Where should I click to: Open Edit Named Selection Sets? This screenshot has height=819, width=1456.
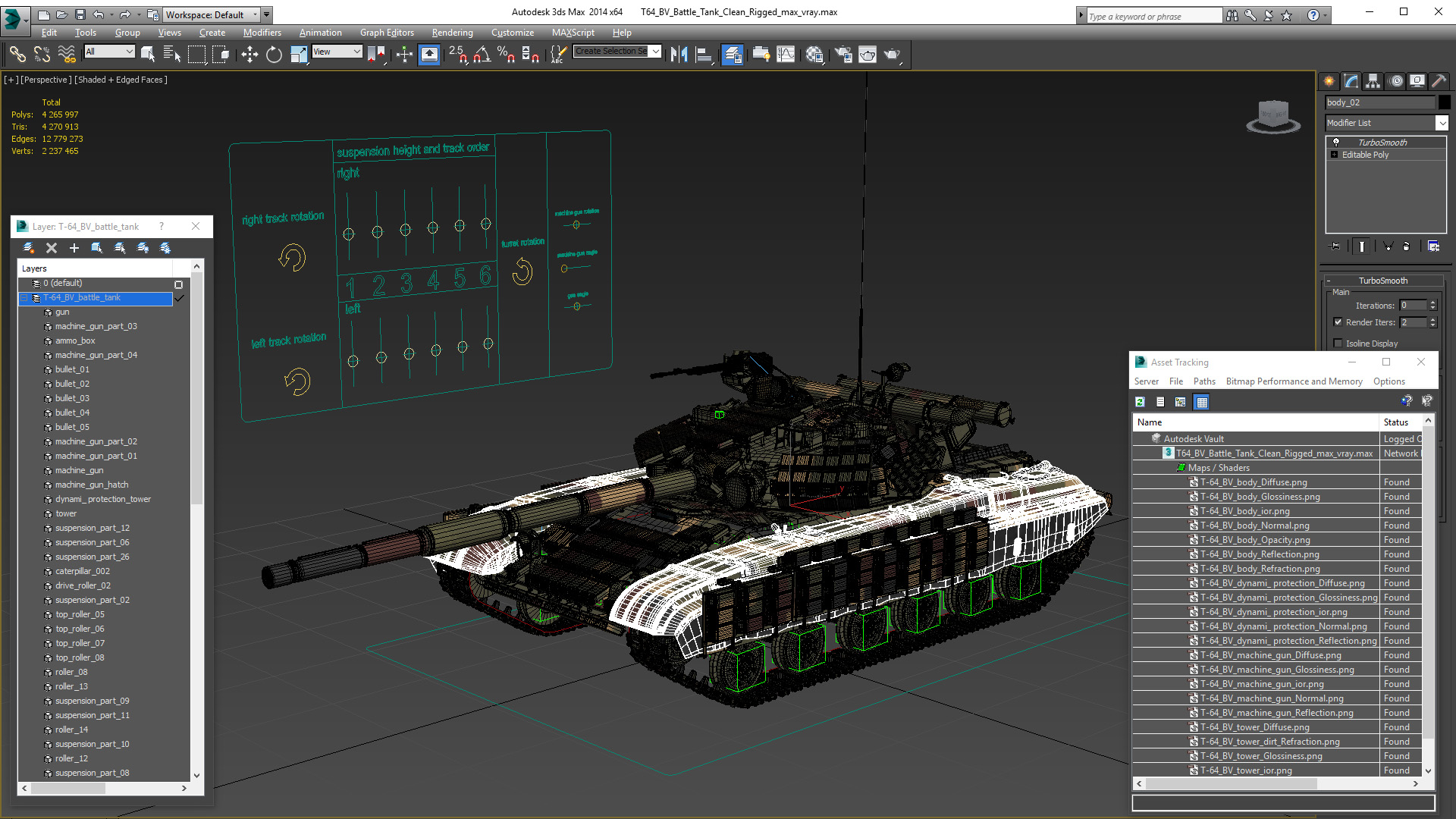tap(558, 54)
